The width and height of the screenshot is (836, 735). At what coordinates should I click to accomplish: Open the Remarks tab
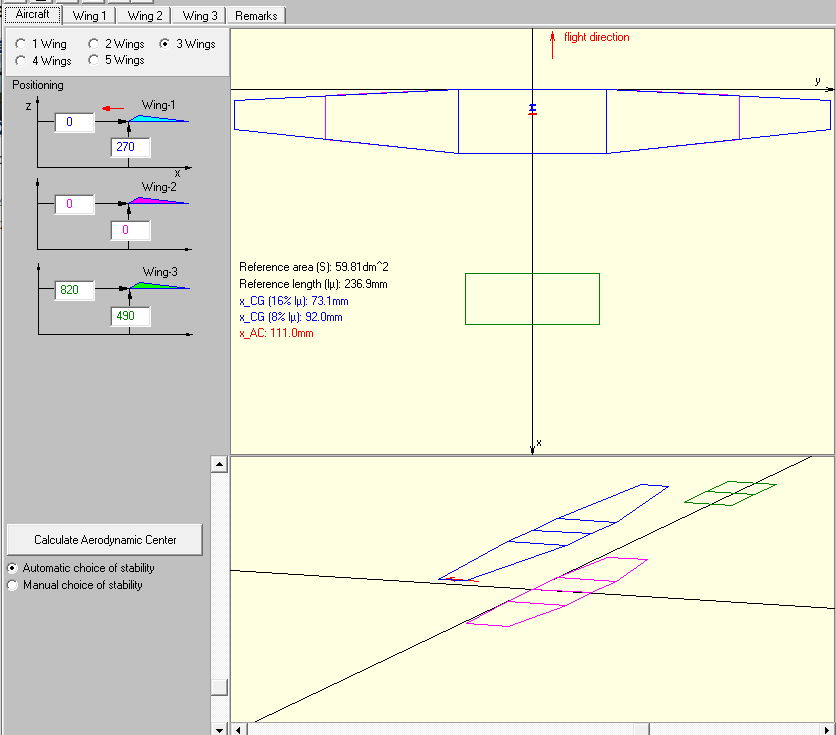256,15
